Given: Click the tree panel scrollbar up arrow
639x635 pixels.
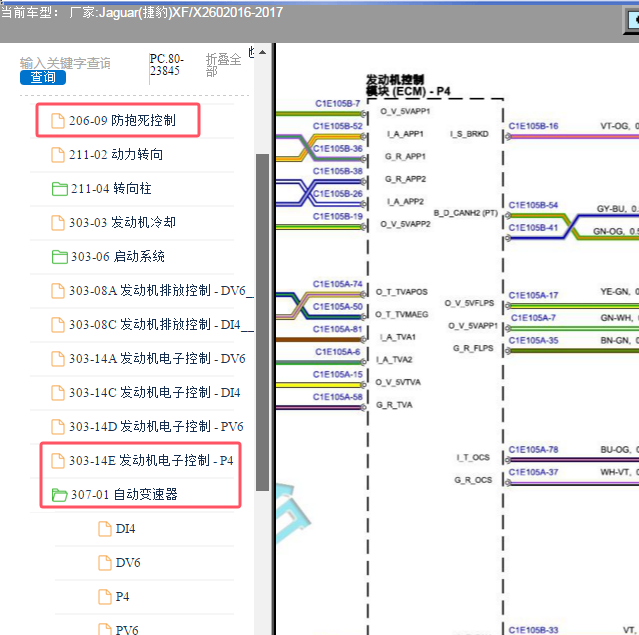Looking at the screenshot, I should tap(263, 52).
